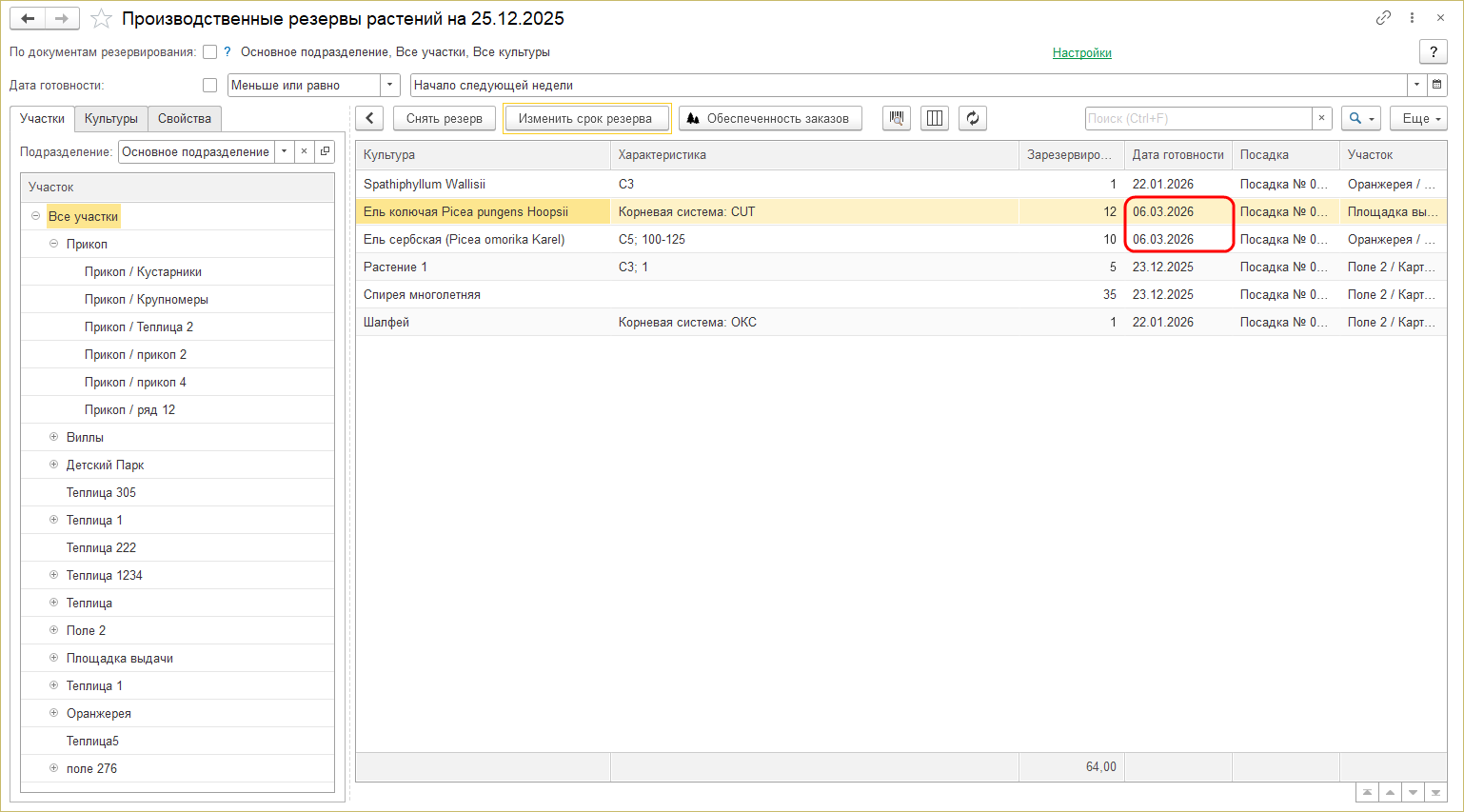Viewport: 1464px width, 812px height.
Task: Toggle По документам резервирования checkbox
Action: point(210,52)
